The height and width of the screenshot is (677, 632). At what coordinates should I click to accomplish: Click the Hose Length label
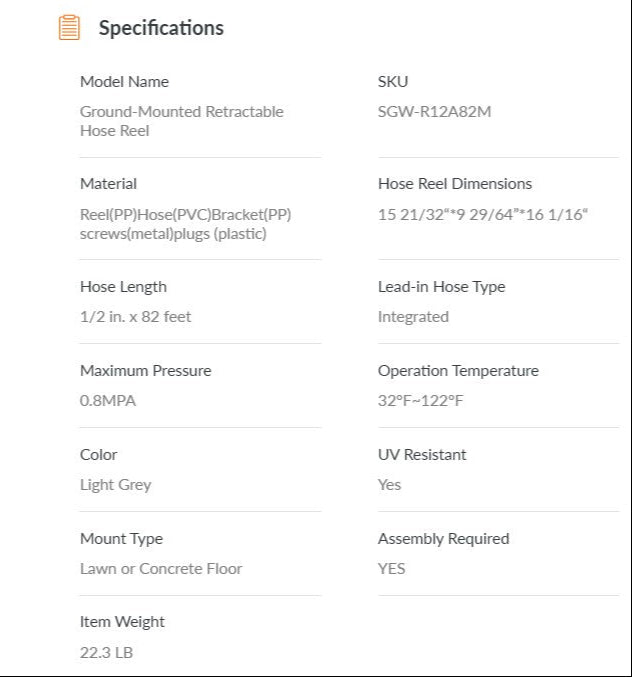pos(123,287)
